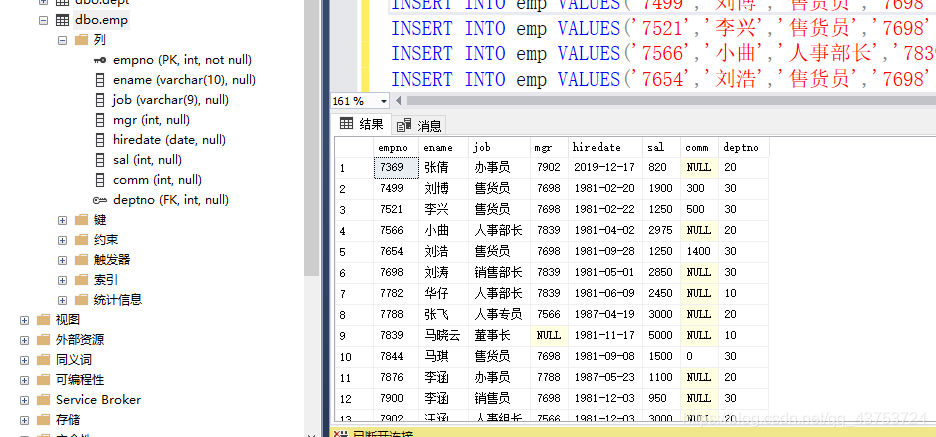
Task: Expand the 同义词 synonyms node
Action: click(24, 360)
